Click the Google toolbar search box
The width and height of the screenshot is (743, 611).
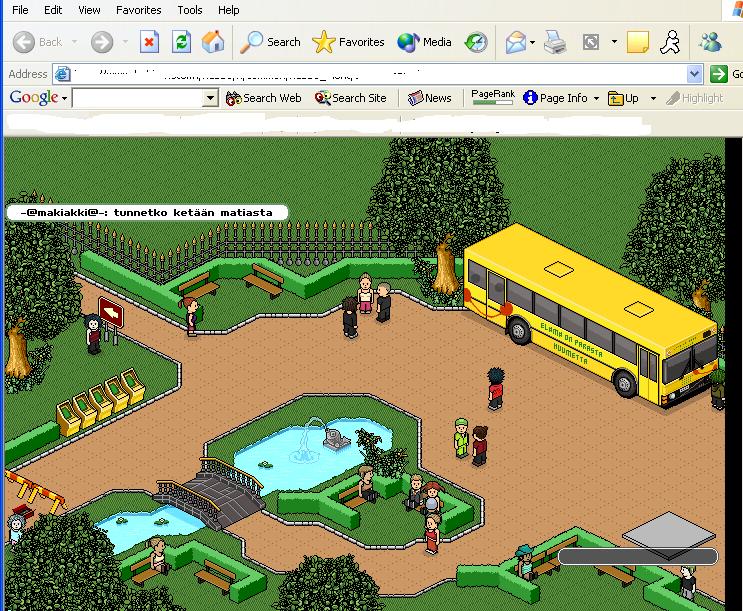click(x=137, y=98)
